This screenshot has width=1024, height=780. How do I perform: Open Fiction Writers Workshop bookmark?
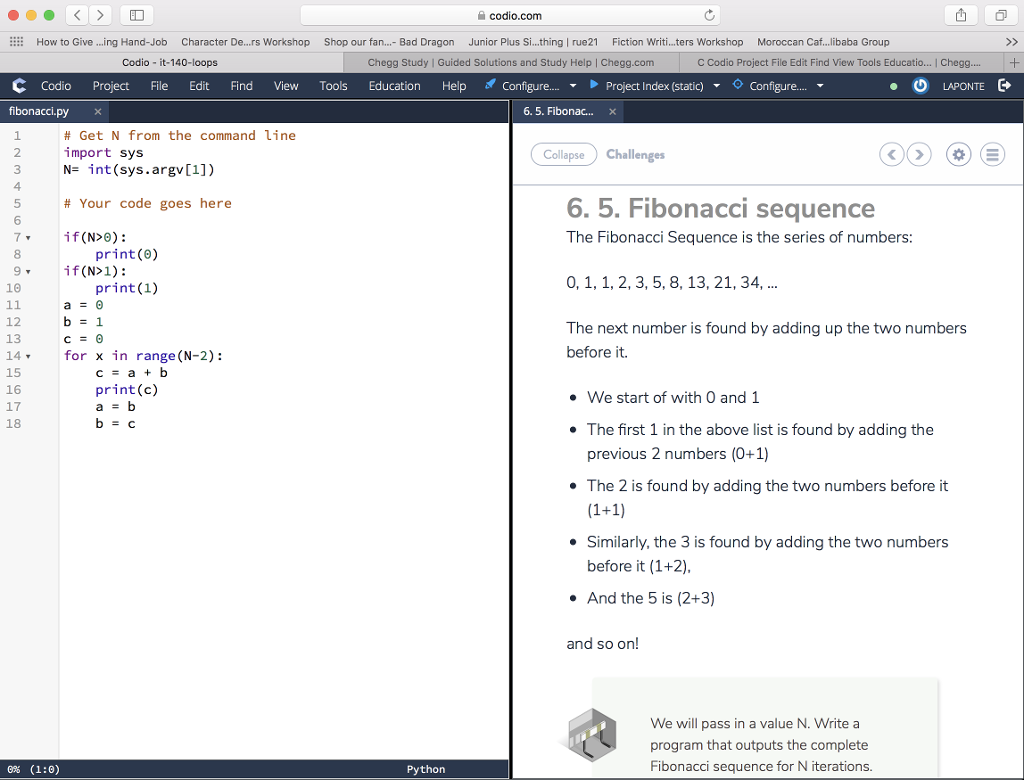(x=677, y=42)
